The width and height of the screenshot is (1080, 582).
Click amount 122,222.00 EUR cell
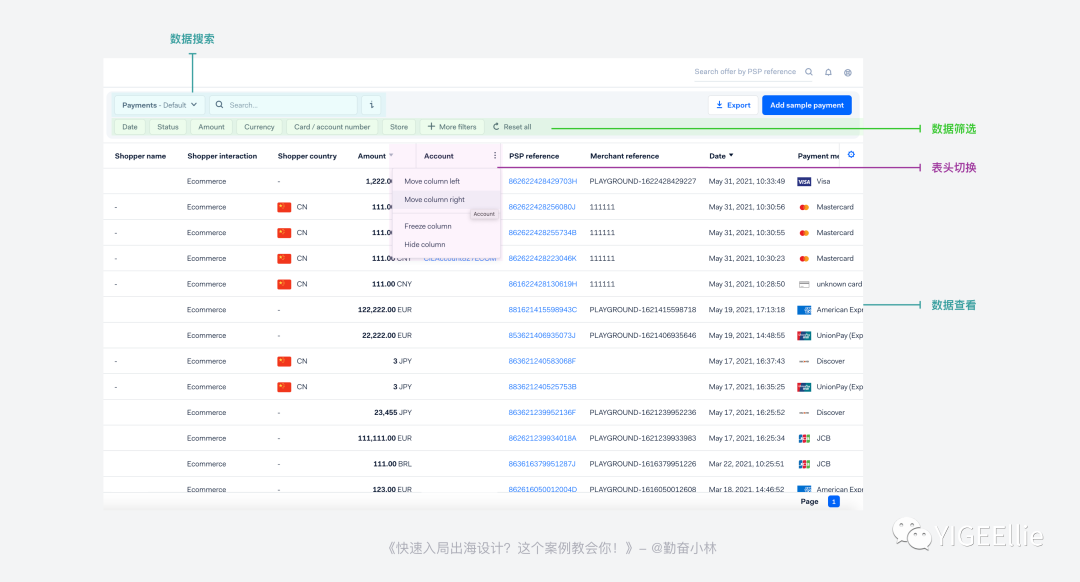(384, 310)
